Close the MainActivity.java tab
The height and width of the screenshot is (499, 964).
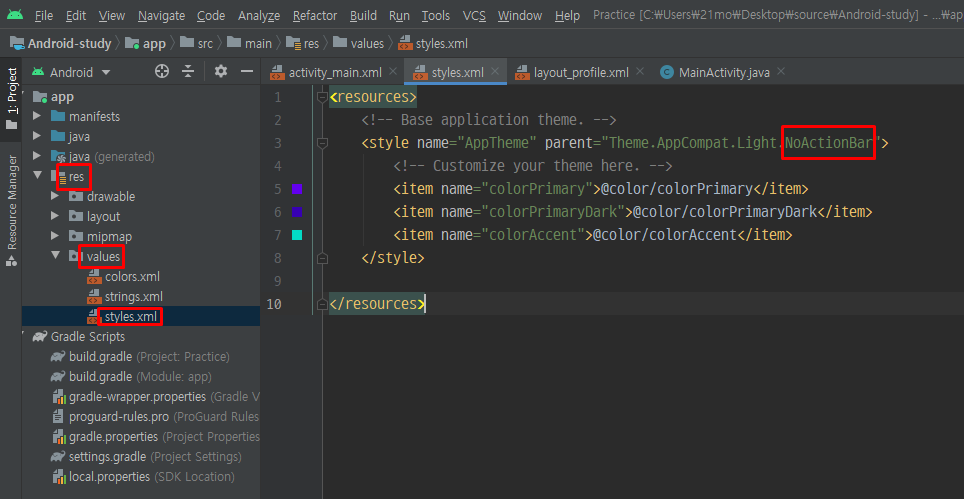pyautogui.click(x=781, y=72)
